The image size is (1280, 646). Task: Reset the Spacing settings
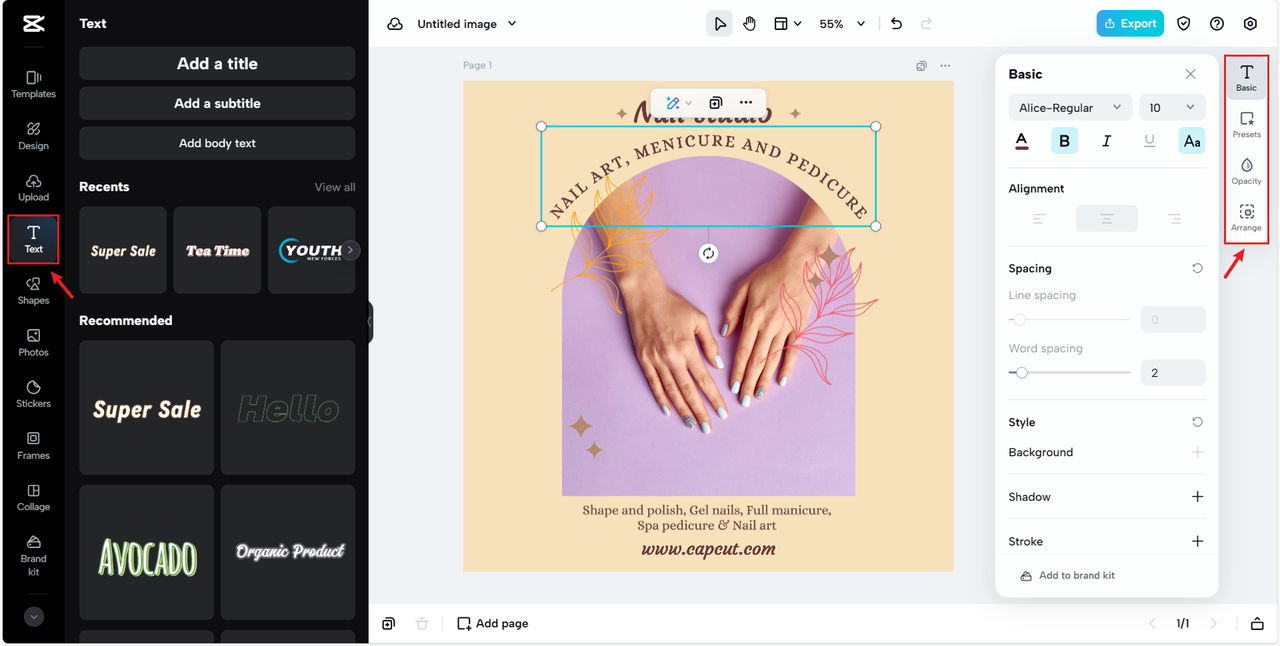pos(1197,269)
